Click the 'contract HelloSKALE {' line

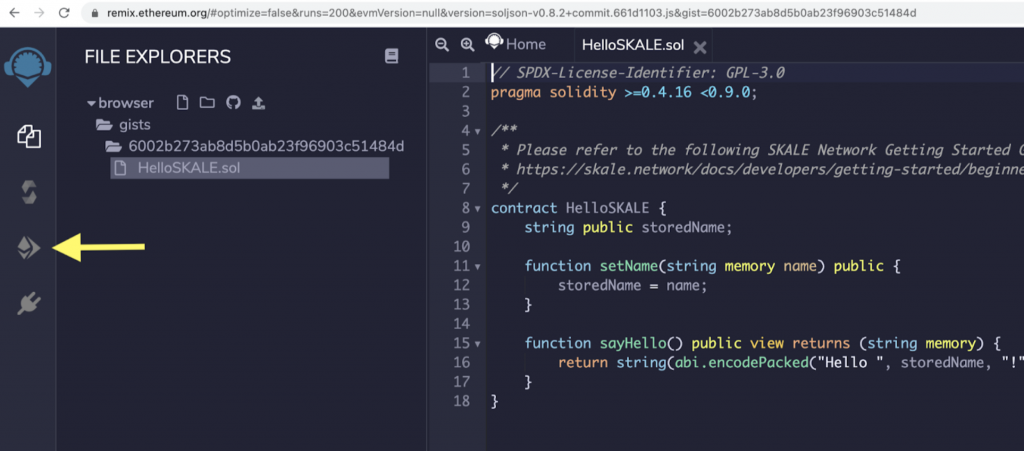click(x=578, y=208)
